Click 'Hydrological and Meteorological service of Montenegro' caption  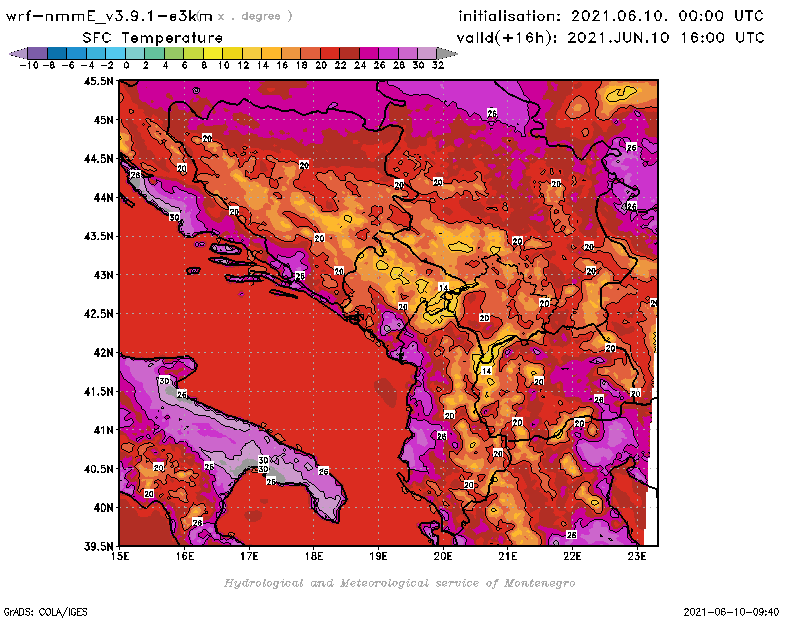click(x=399, y=583)
